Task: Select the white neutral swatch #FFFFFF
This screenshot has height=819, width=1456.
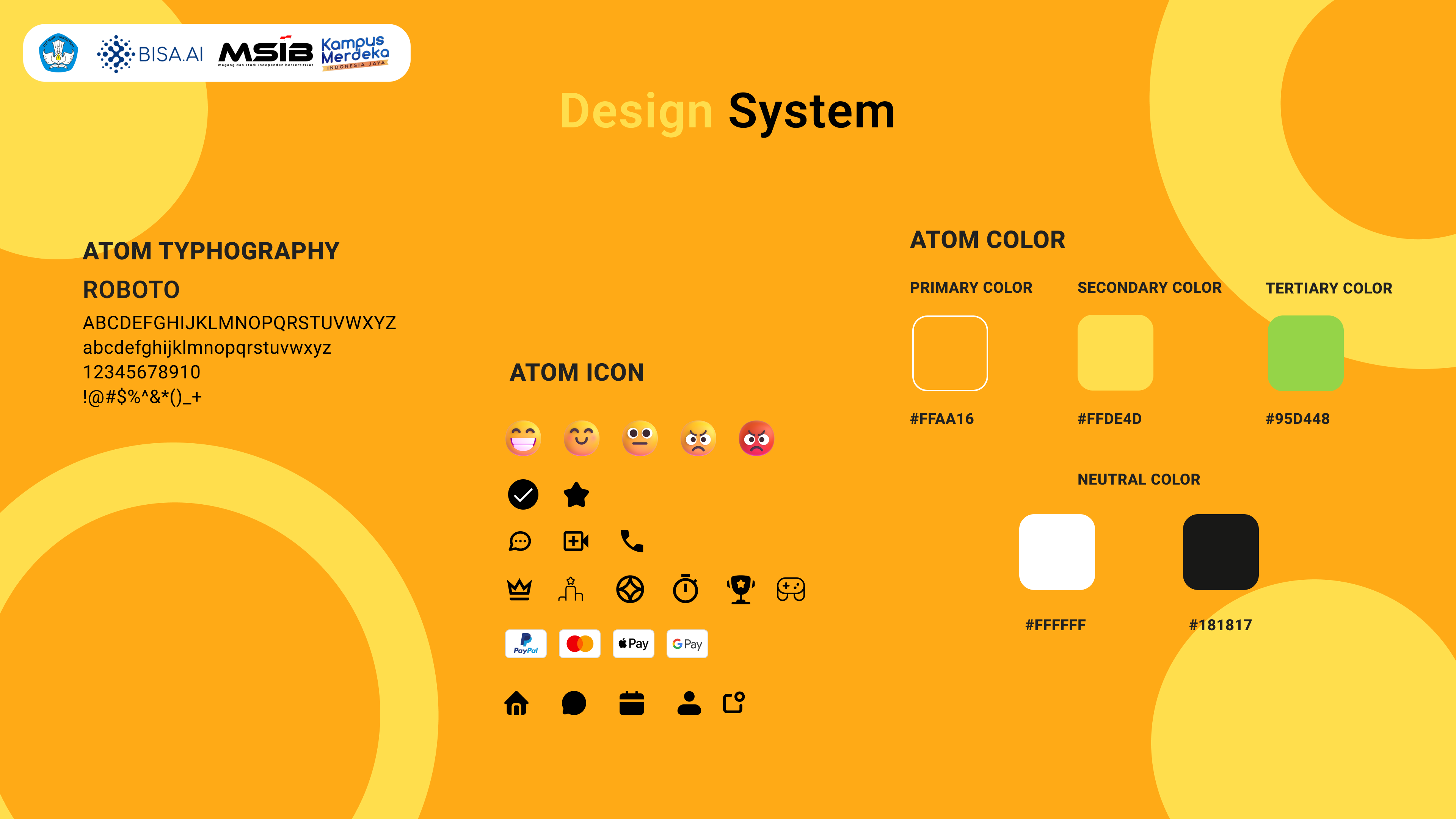Action: (x=1057, y=552)
